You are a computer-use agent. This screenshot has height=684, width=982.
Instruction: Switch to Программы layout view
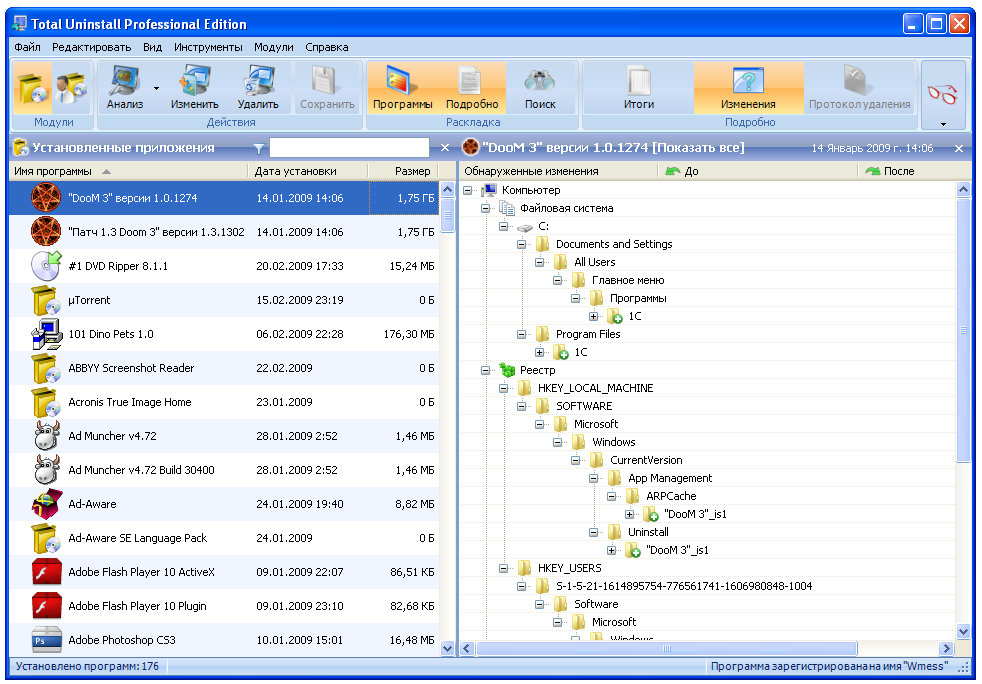[x=403, y=88]
